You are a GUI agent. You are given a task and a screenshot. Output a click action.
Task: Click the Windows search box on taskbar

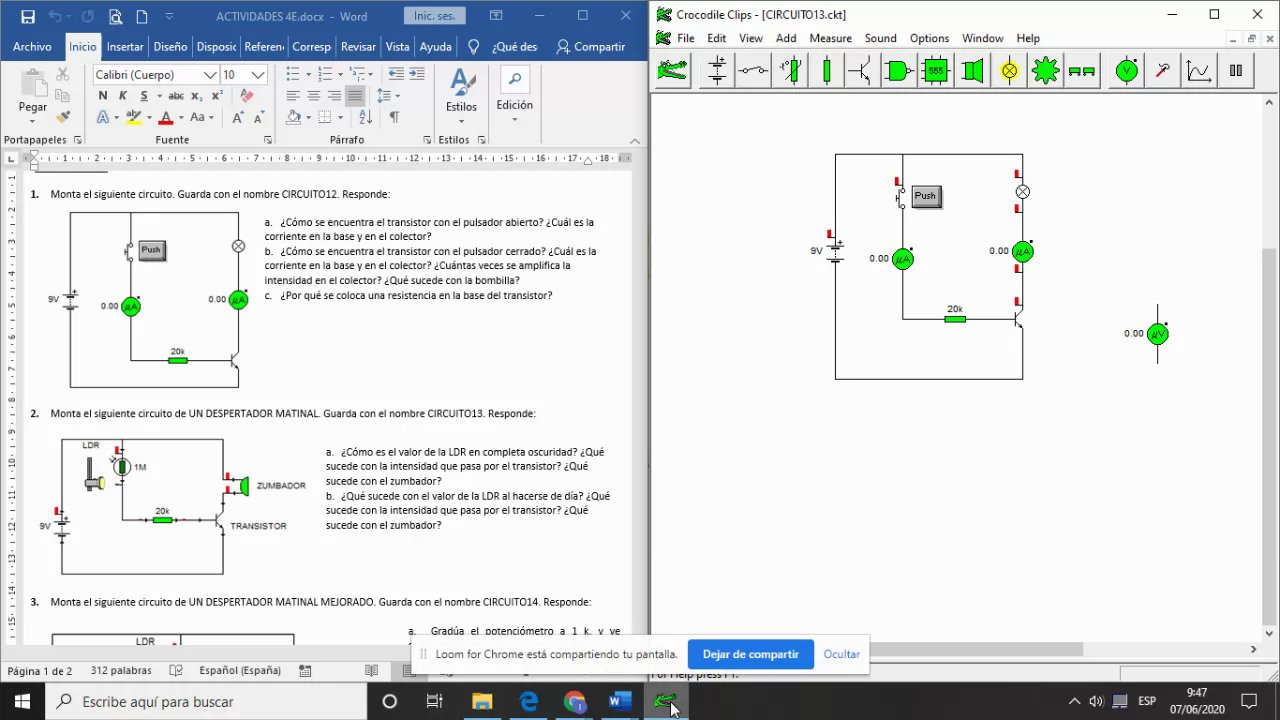(x=206, y=702)
